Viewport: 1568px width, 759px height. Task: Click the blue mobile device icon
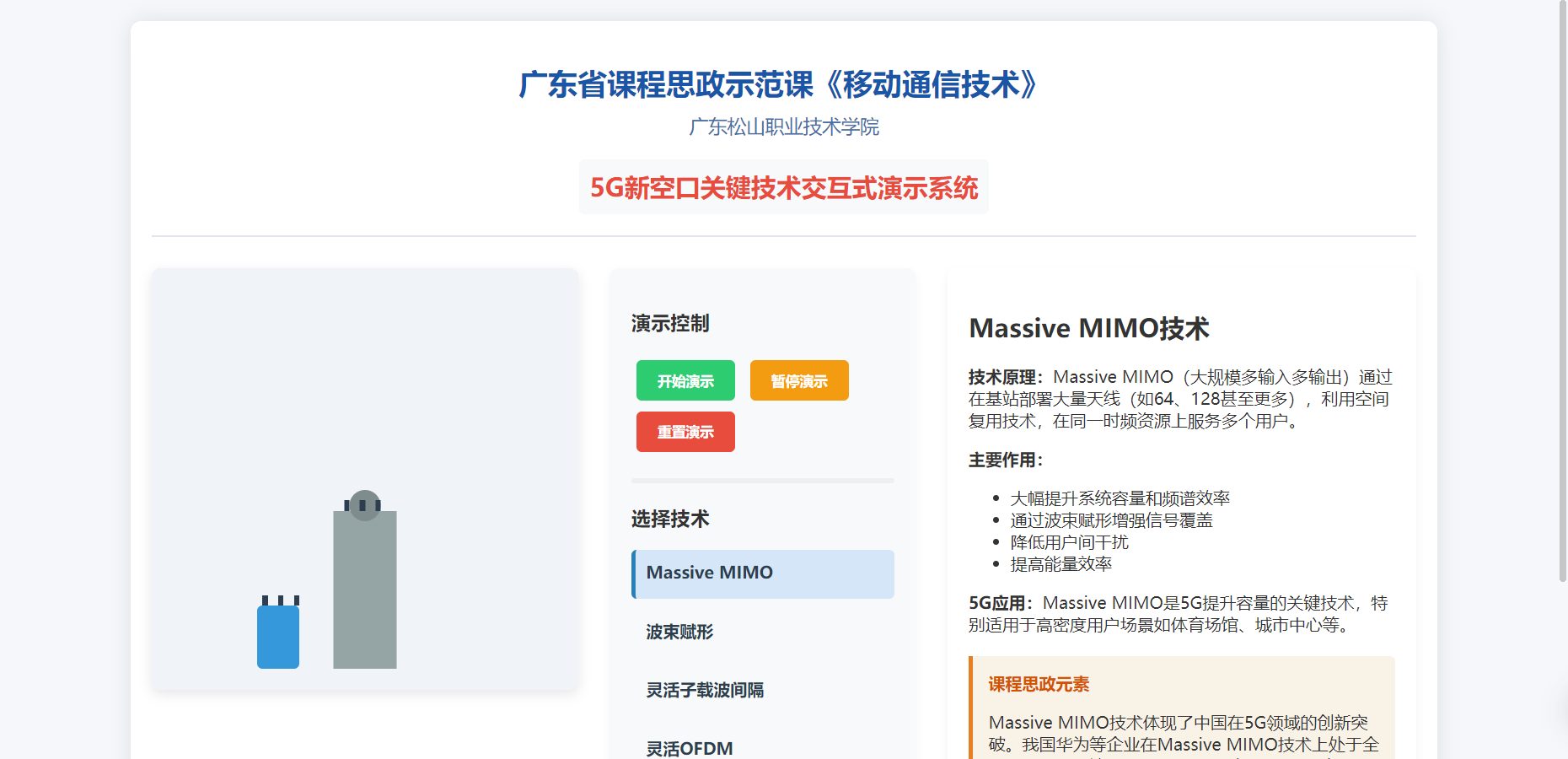click(278, 636)
